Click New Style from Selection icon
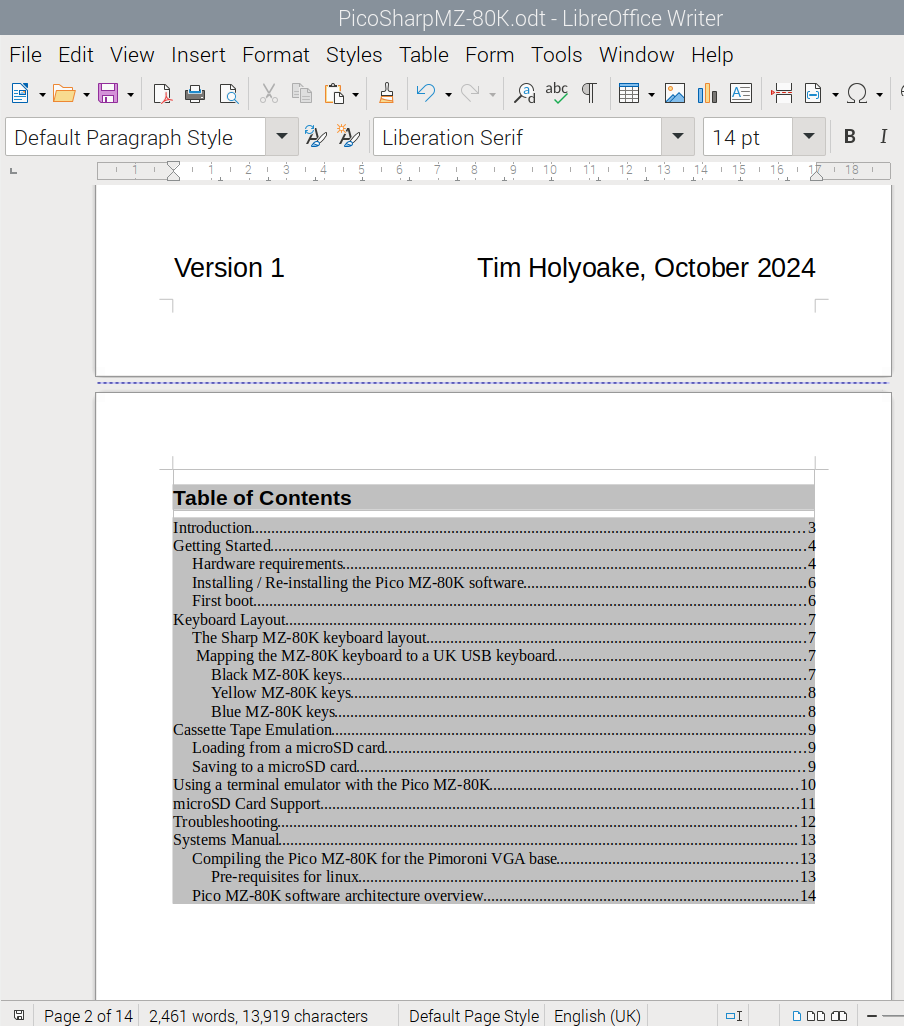Screen dimensions: 904x1026 pyautogui.click(x=348, y=136)
